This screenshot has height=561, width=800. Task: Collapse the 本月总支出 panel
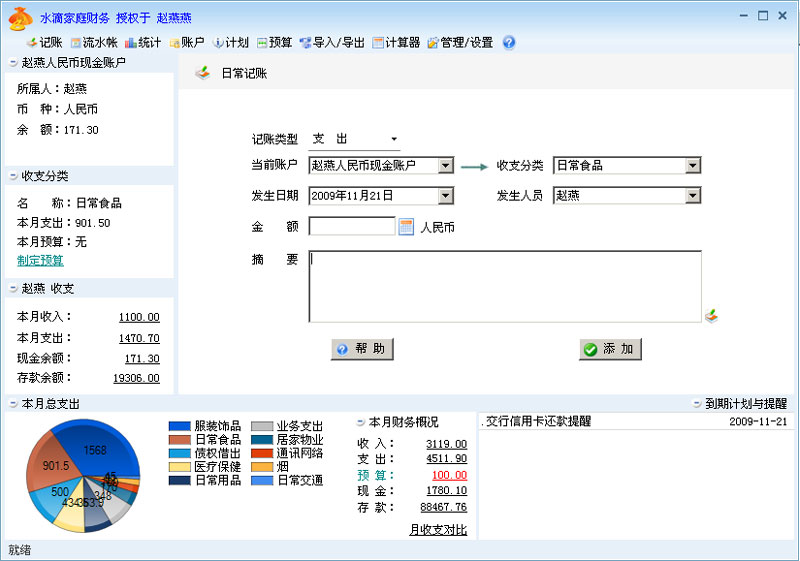(x=13, y=404)
